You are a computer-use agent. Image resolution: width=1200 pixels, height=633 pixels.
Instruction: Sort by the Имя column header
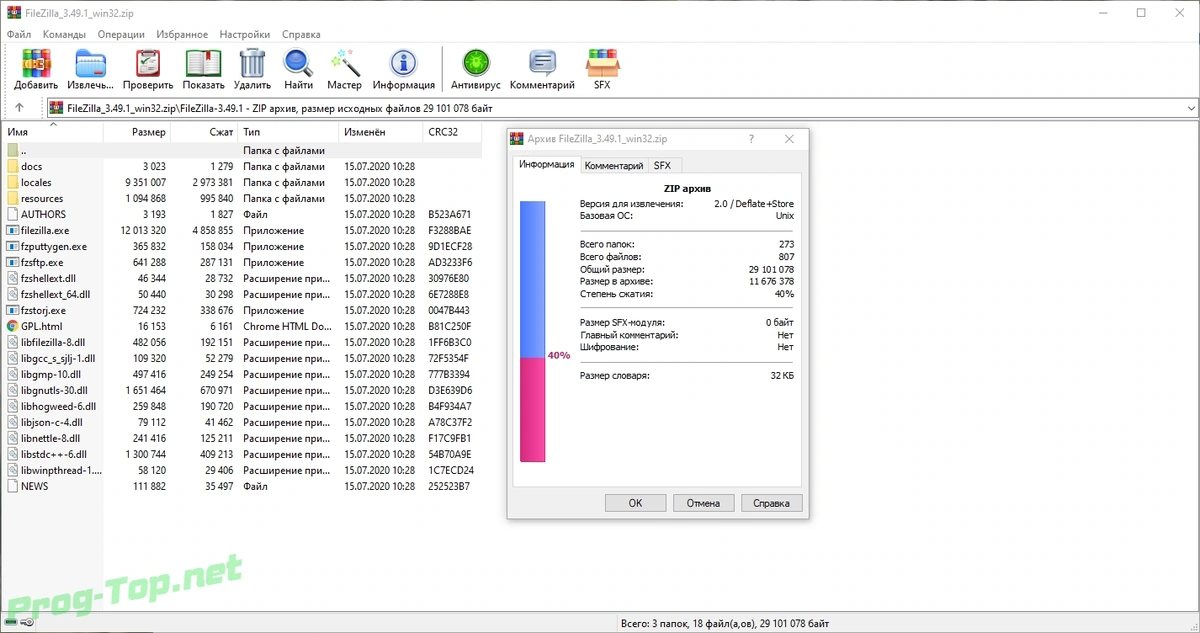51,132
